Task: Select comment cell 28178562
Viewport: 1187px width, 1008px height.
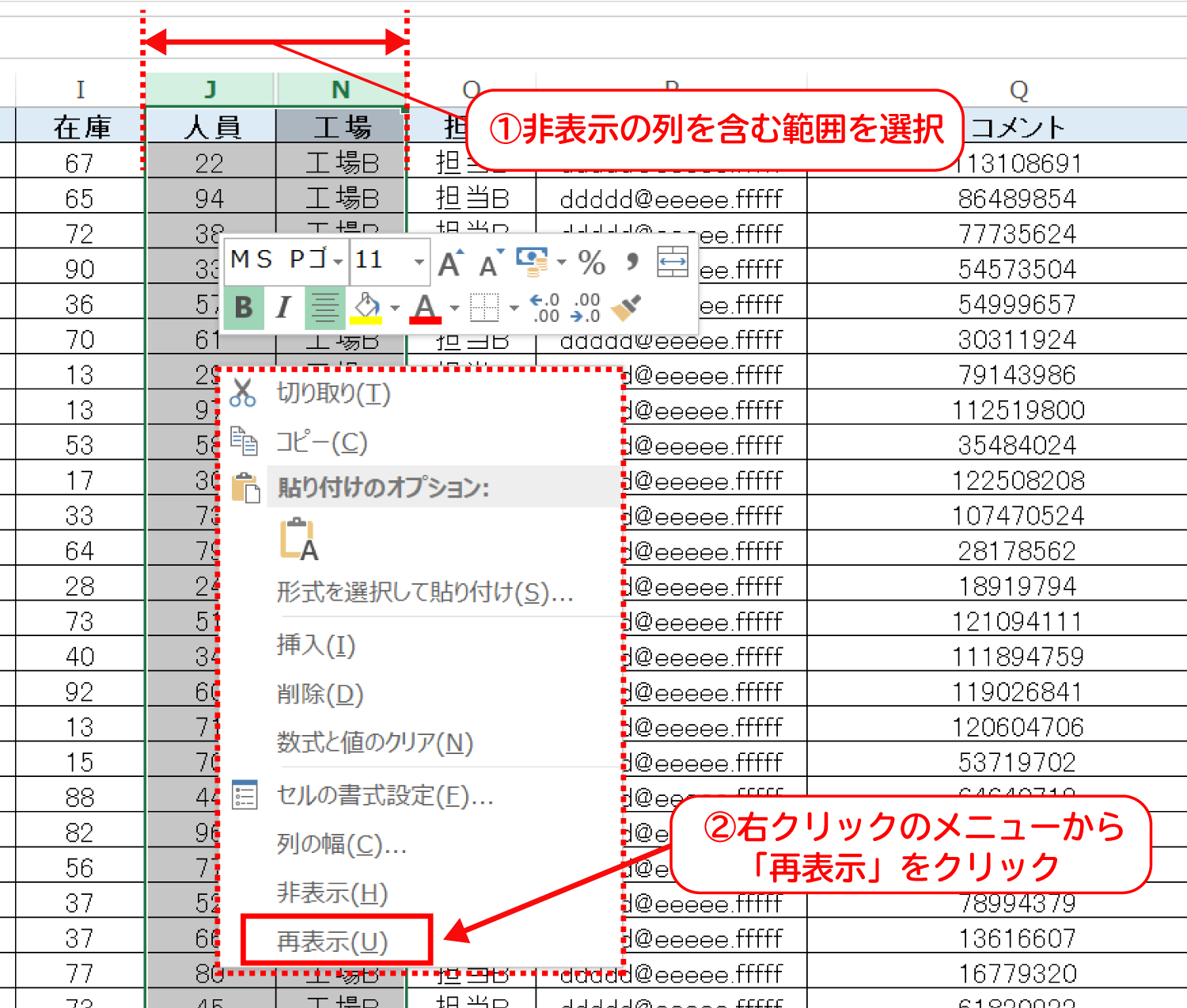Action: tap(1018, 551)
